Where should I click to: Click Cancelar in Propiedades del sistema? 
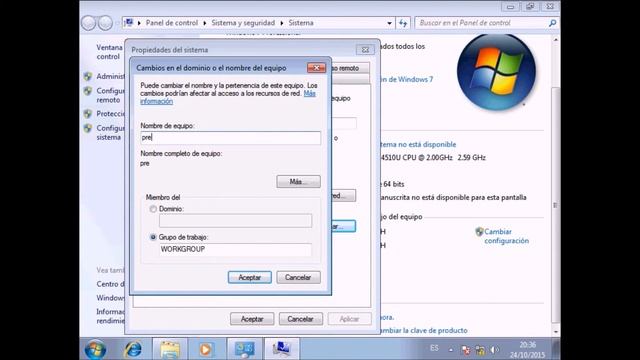(301, 319)
